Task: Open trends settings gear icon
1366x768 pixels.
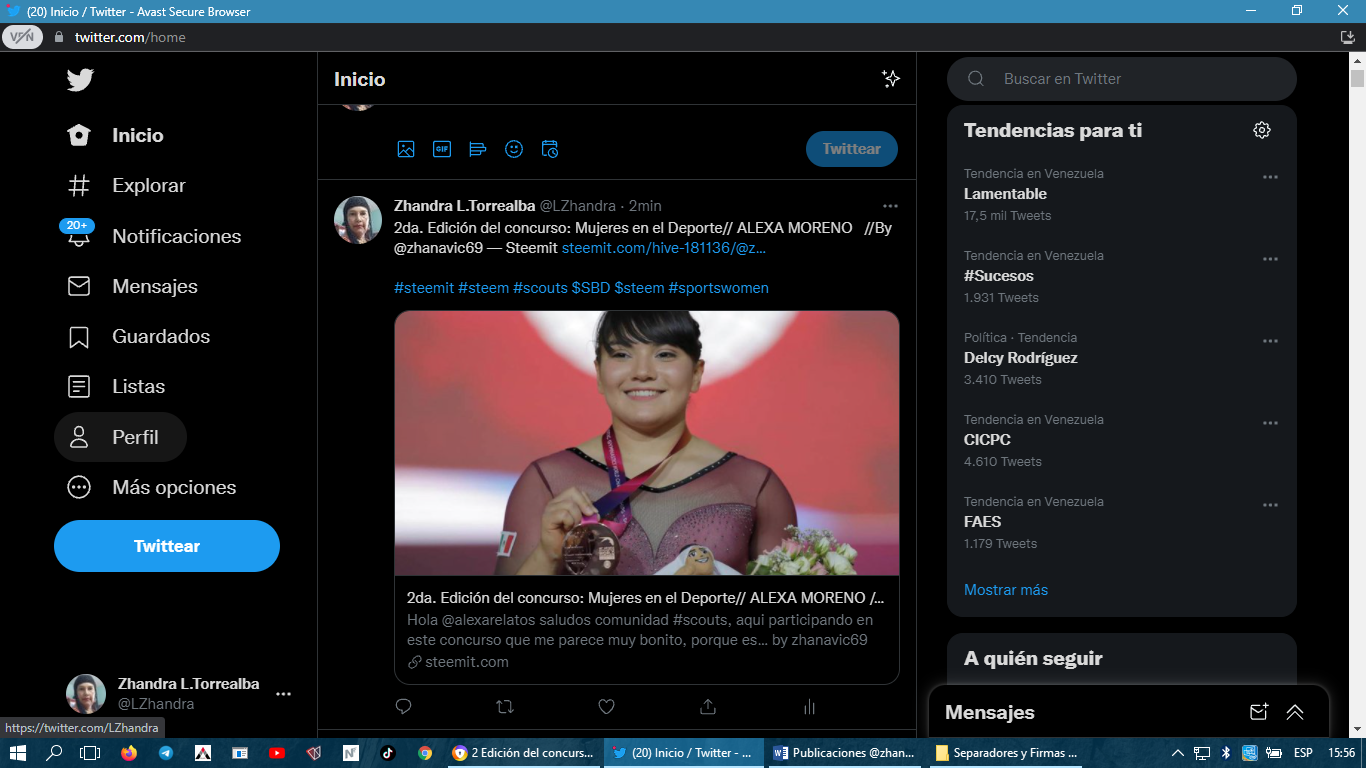Action: [x=1262, y=130]
